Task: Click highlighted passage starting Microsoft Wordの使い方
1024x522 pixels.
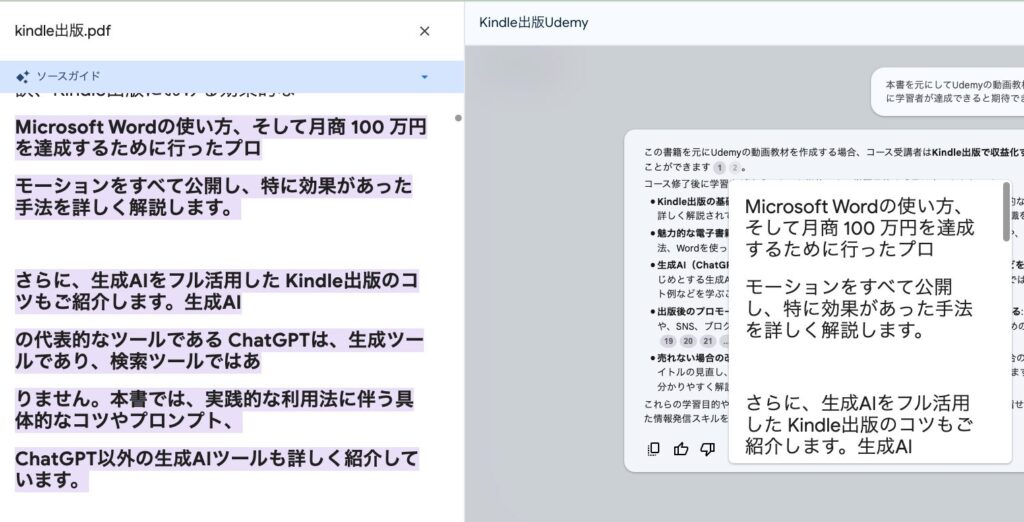Action: [220, 138]
